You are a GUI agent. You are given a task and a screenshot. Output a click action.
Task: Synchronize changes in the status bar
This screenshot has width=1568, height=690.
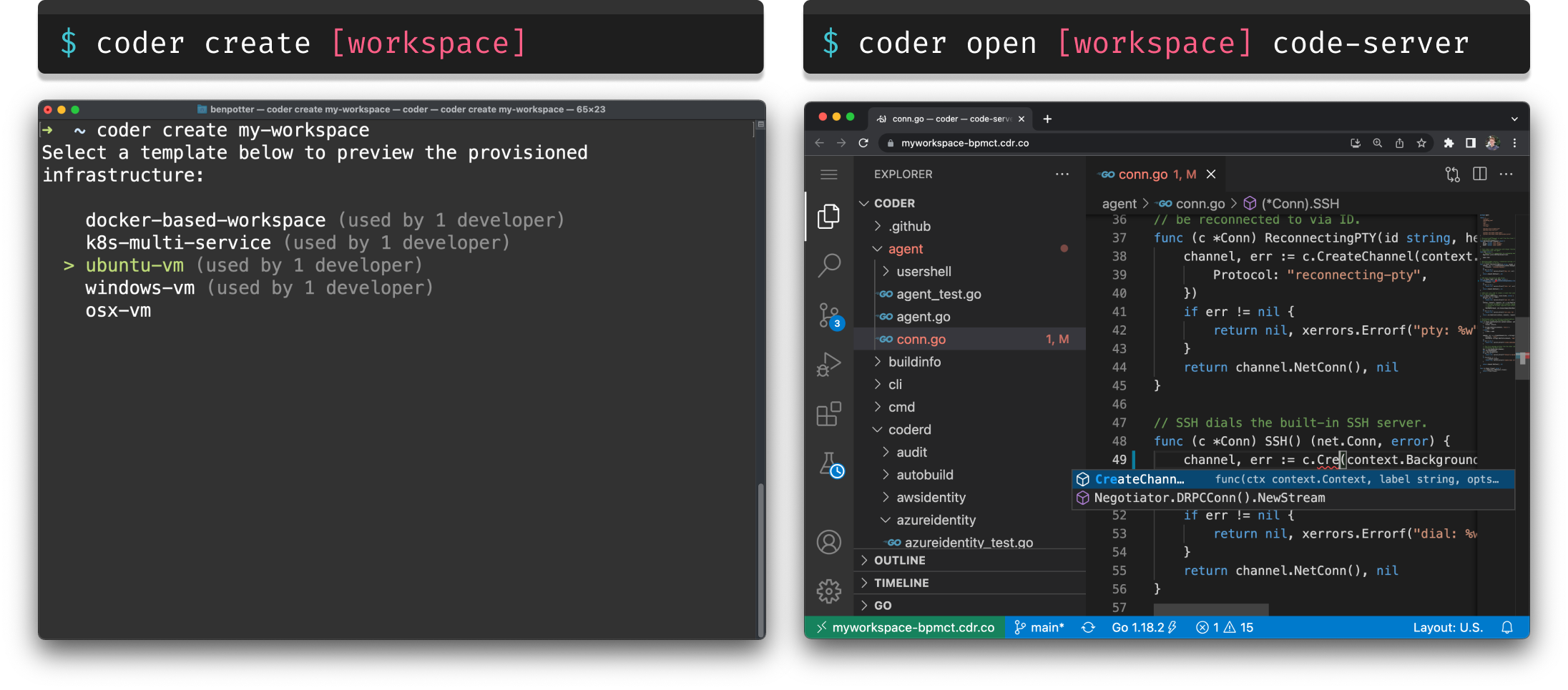(1088, 627)
